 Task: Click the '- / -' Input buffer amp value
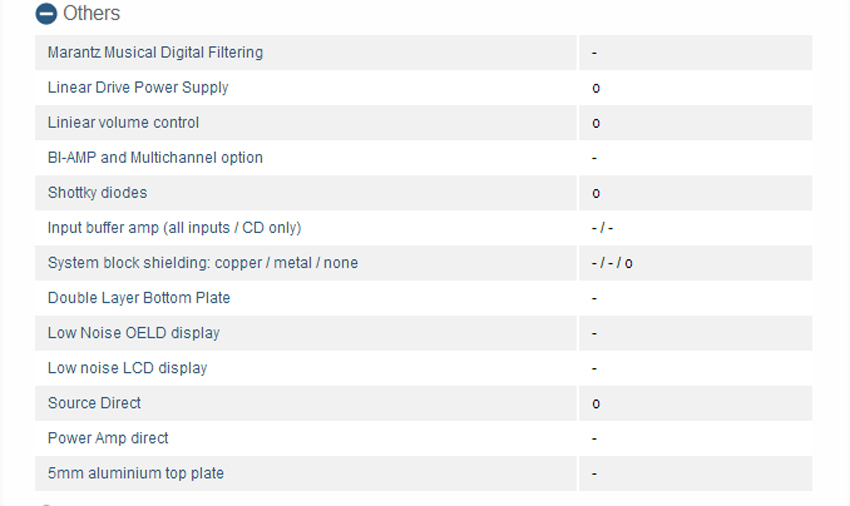pos(602,228)
